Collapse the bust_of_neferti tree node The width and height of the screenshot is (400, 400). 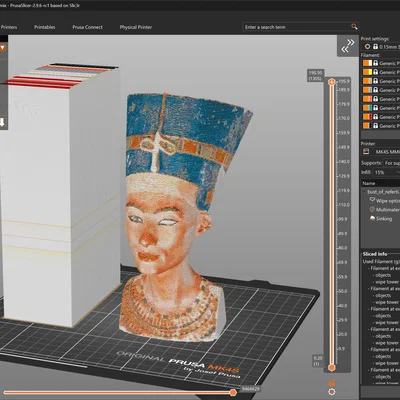[x=364, y=192]
